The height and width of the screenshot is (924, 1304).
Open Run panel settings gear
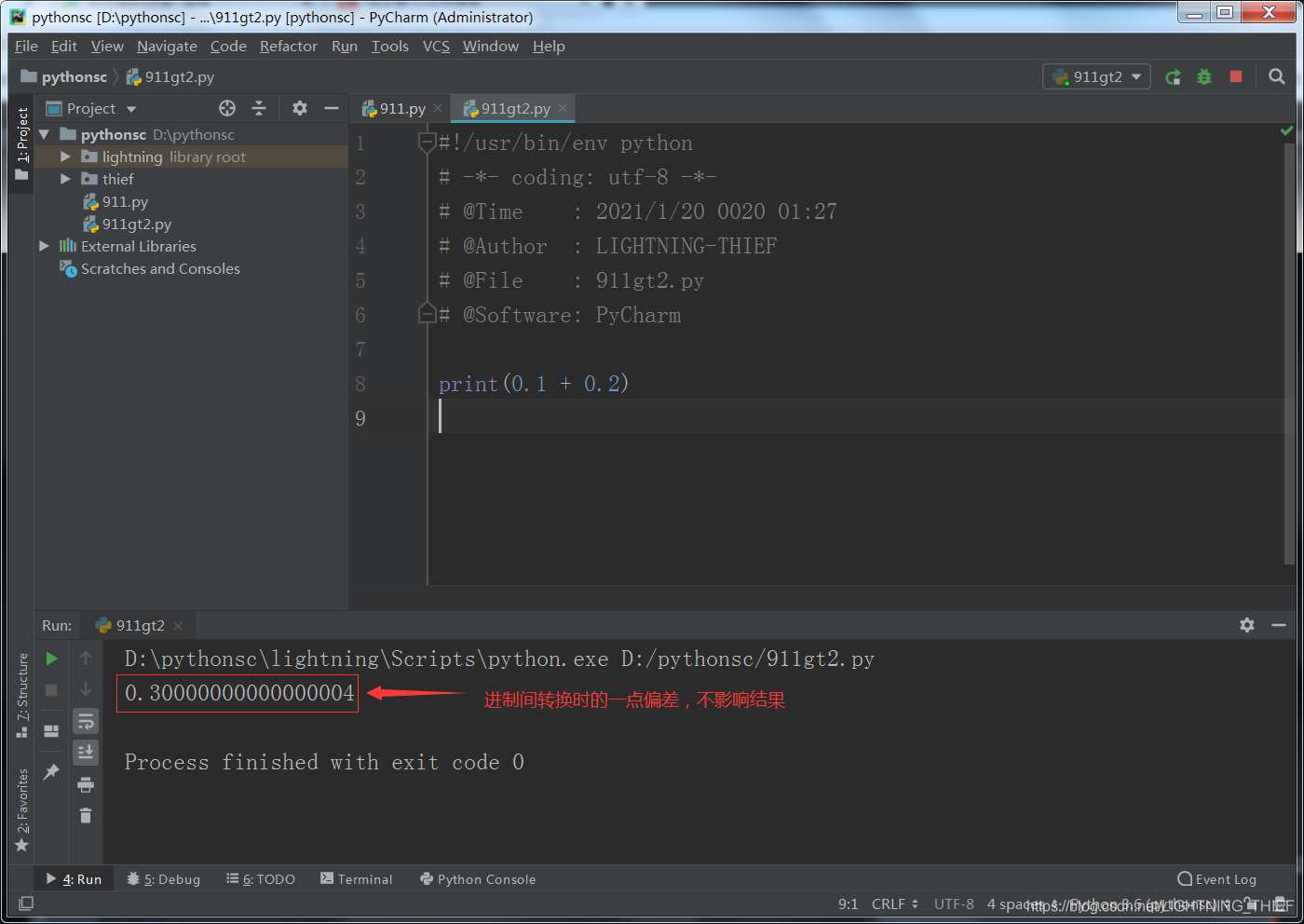[x=1247, y=625]
